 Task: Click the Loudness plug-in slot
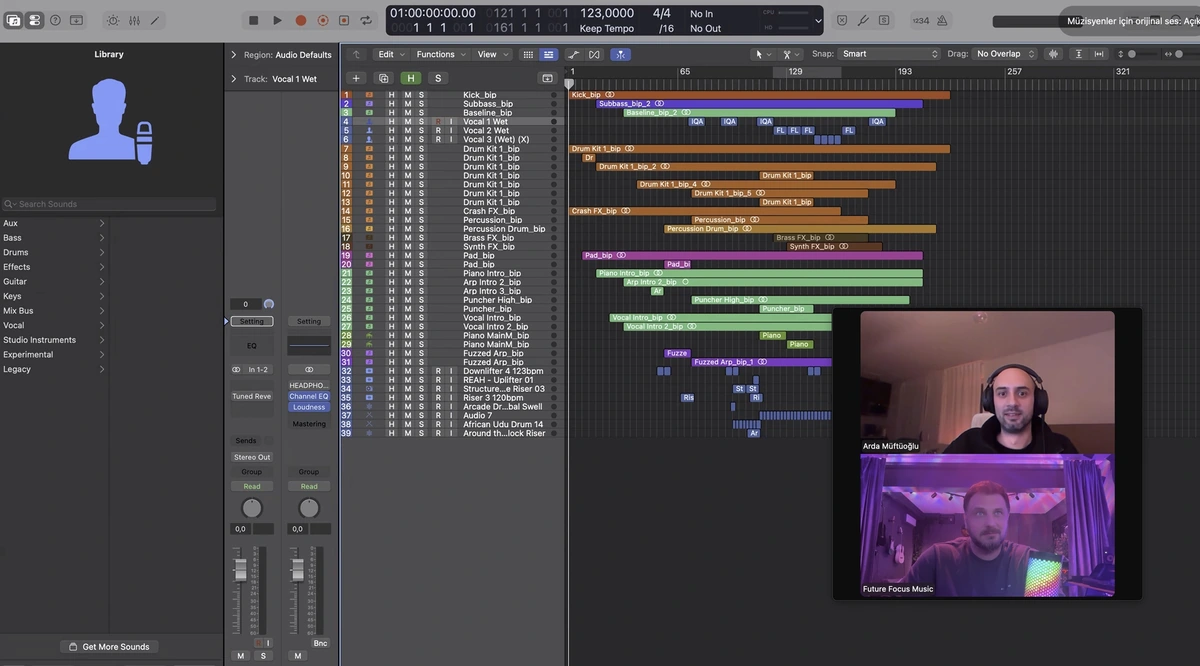[x=309, y=407]
